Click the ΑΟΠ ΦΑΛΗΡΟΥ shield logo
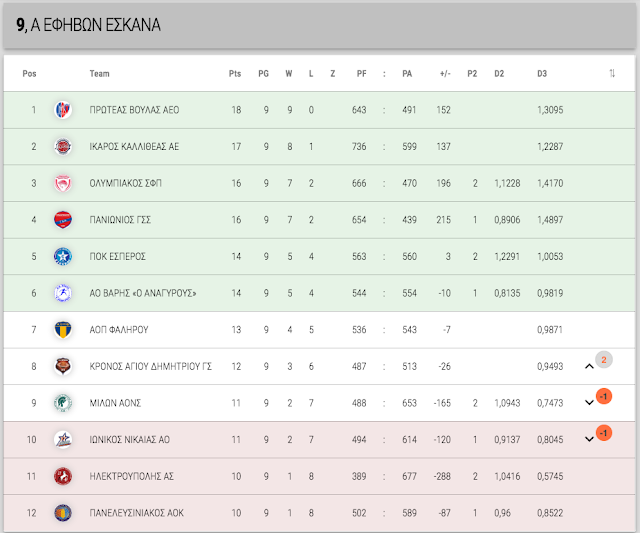The width and height of the screenshot is (640, 533). [63, 330]
